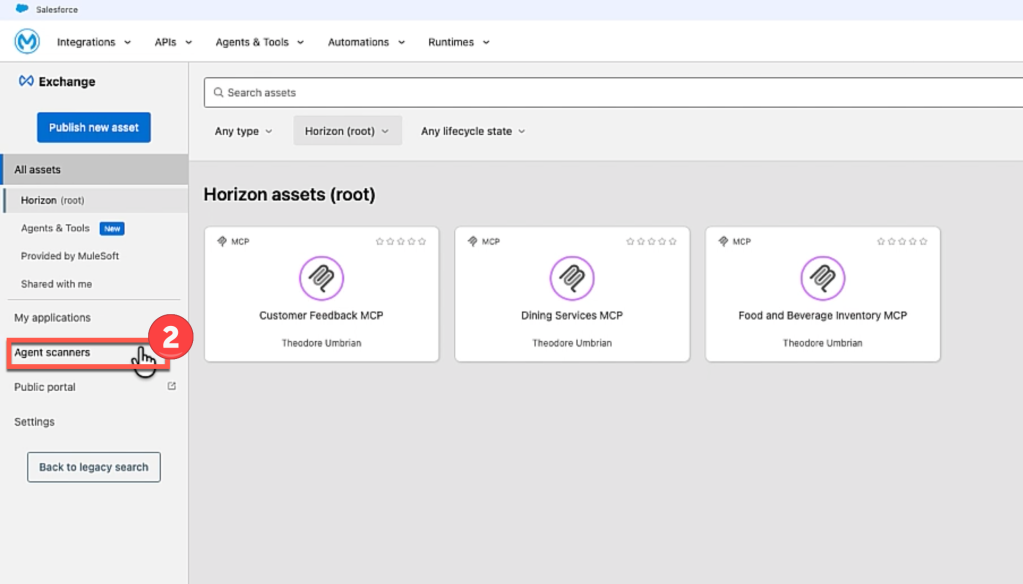
Task: Click the Back to legacy search button
Action: (x=93, y=467)
